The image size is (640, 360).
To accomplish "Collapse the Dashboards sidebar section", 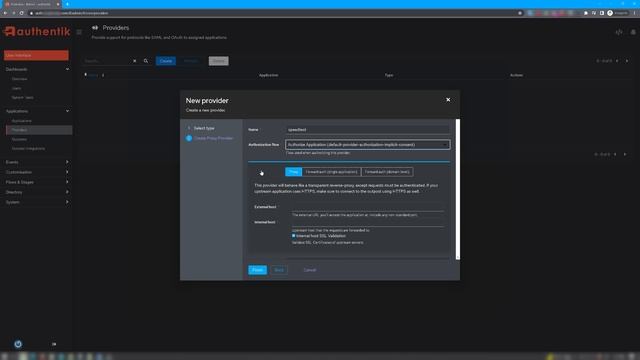I will (36, 69).
